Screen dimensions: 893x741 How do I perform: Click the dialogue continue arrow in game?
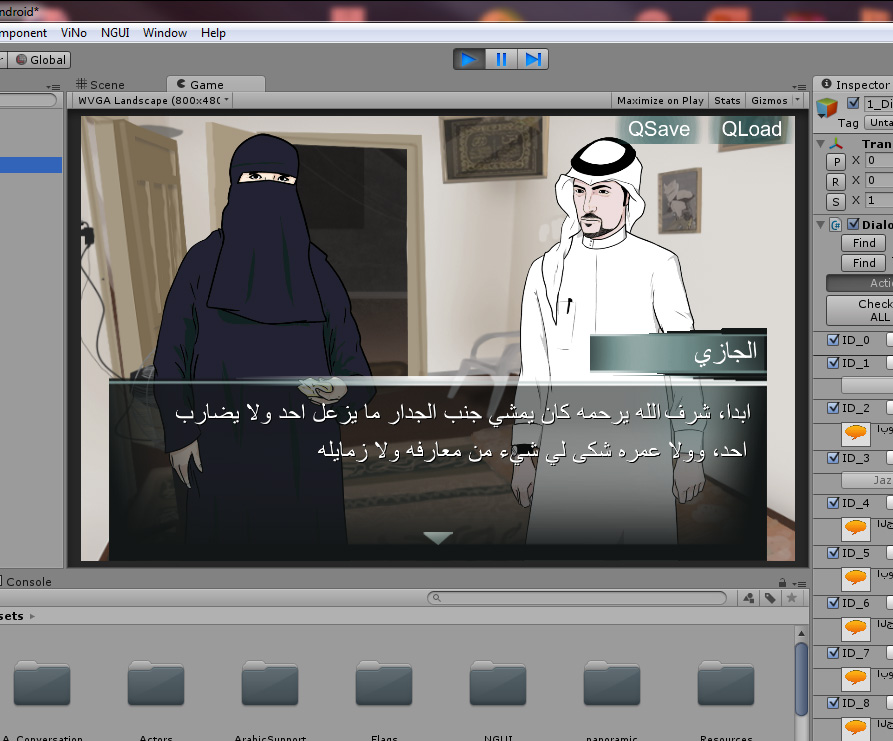pyautogui.click(x=438, y=538)
